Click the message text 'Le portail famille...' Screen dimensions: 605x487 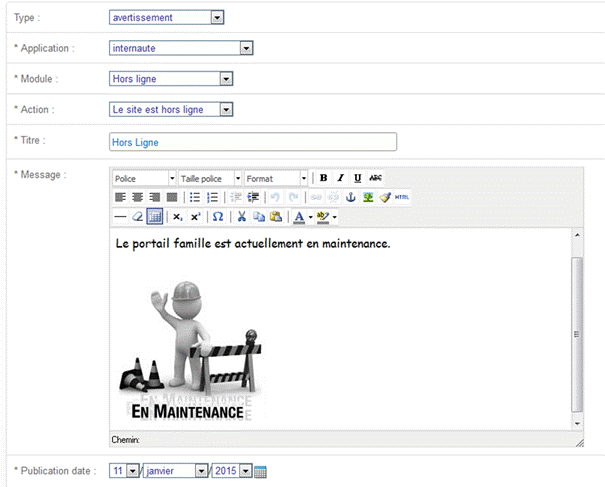(x=253, y=244)
